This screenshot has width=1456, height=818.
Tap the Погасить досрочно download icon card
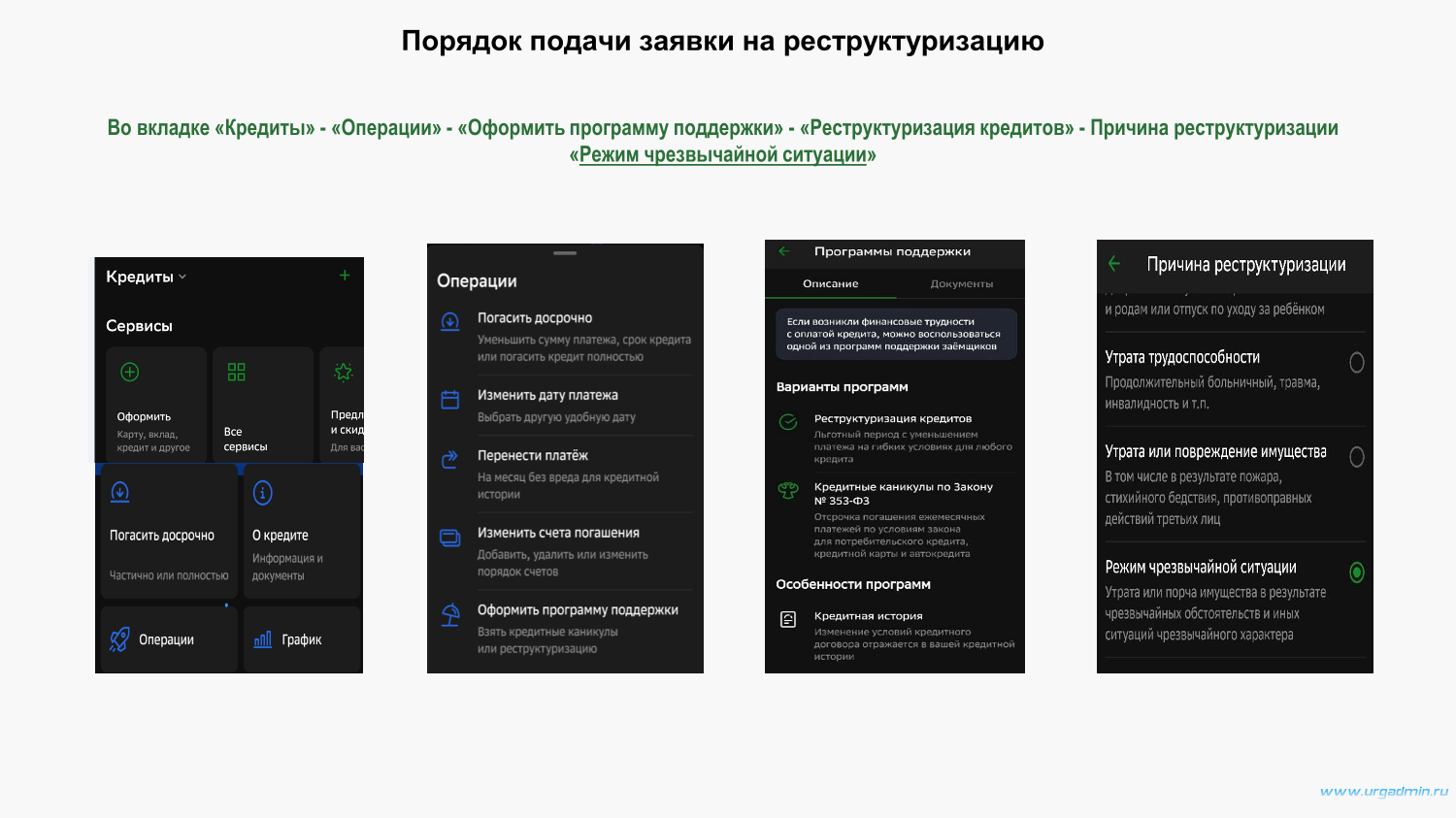pyautogui.click(x=120, y=492)
